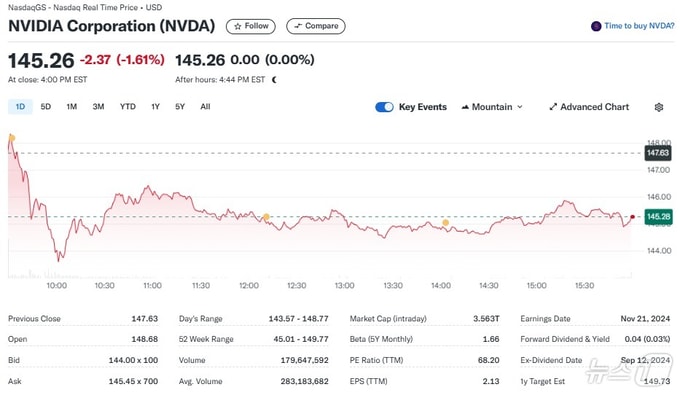
Task: Click the key event marker near 14:00
Action: coord(445,223)
